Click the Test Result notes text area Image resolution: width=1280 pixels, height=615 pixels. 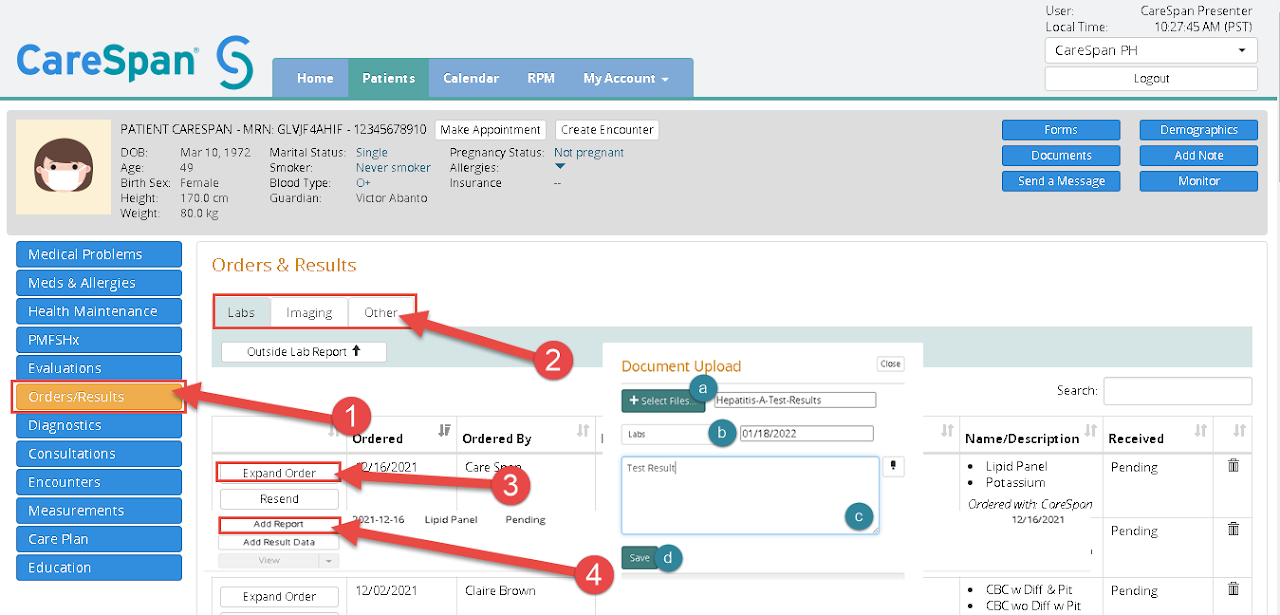coord(750,496)
